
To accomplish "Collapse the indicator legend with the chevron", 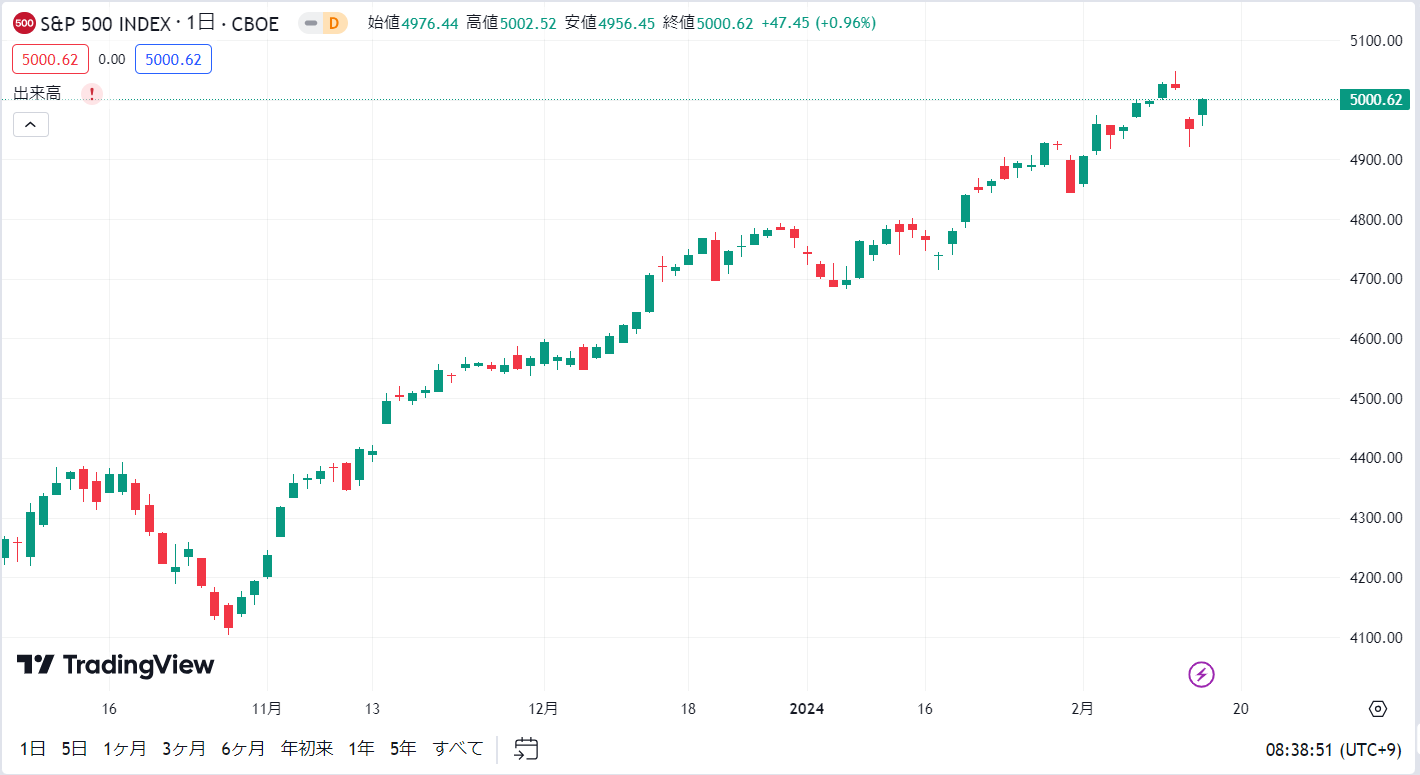I will coord(31,124).
